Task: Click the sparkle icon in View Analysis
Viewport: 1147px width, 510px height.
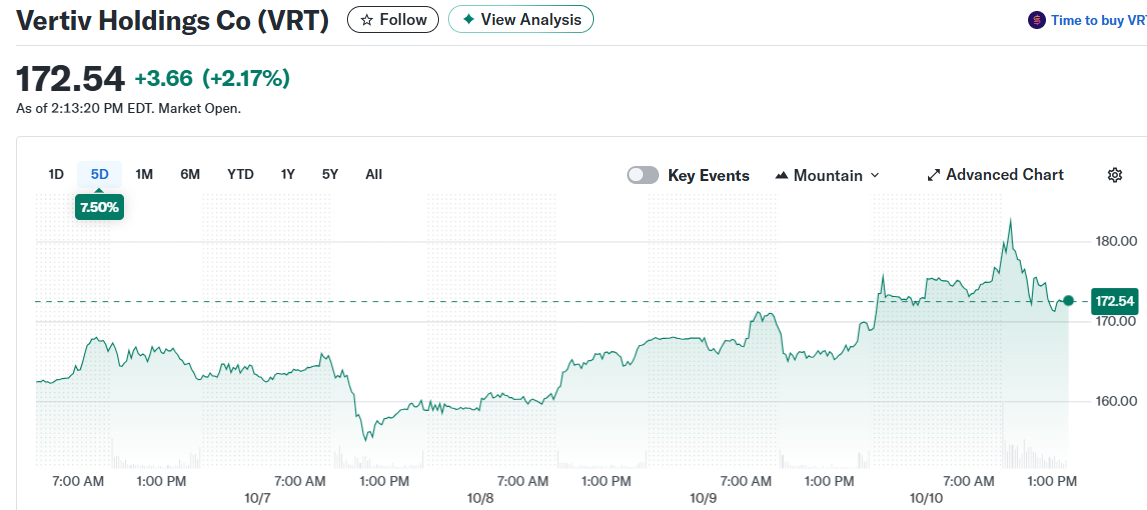Action: (468, 20)
